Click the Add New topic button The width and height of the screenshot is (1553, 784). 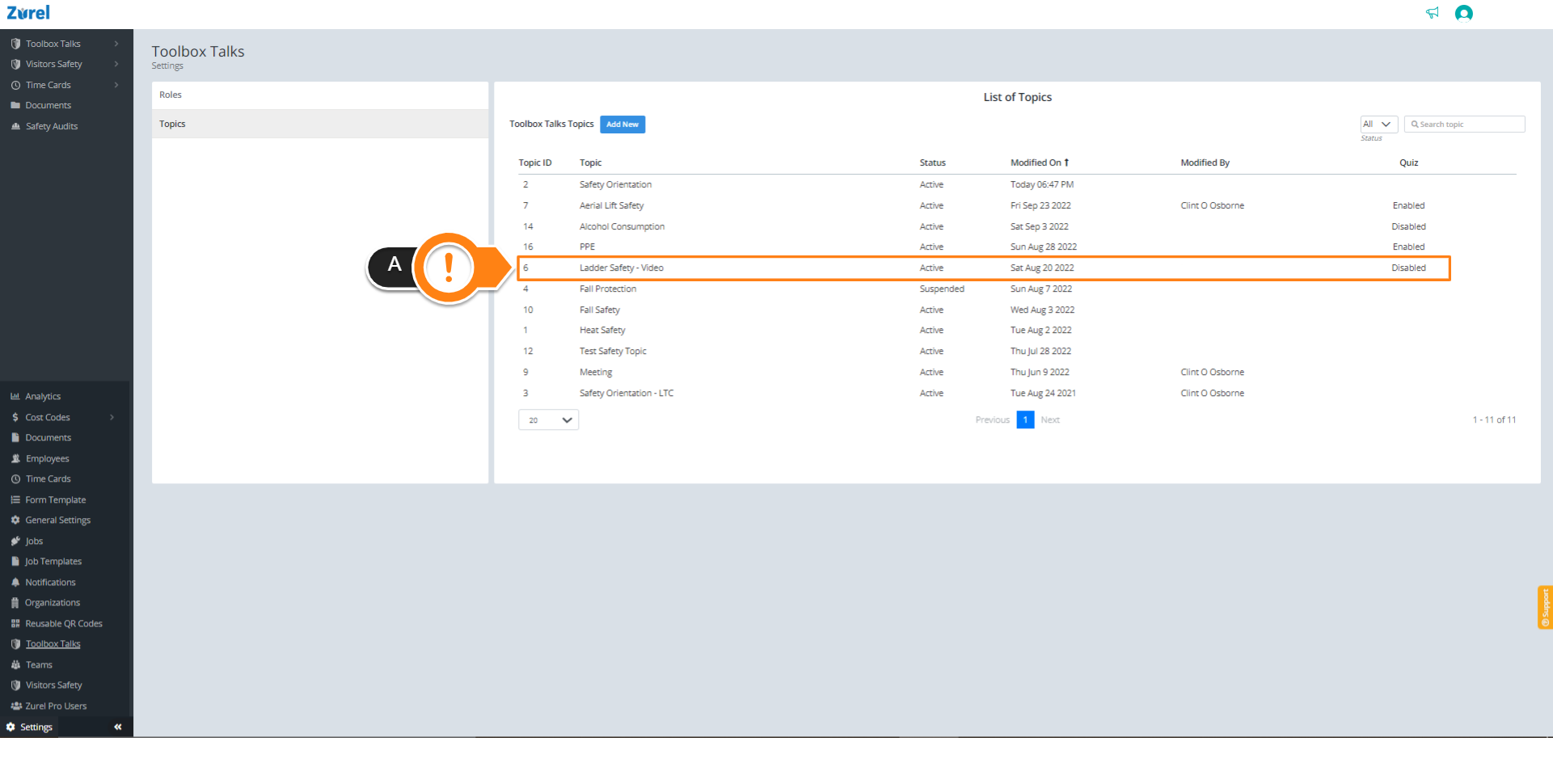coord(622,124)
